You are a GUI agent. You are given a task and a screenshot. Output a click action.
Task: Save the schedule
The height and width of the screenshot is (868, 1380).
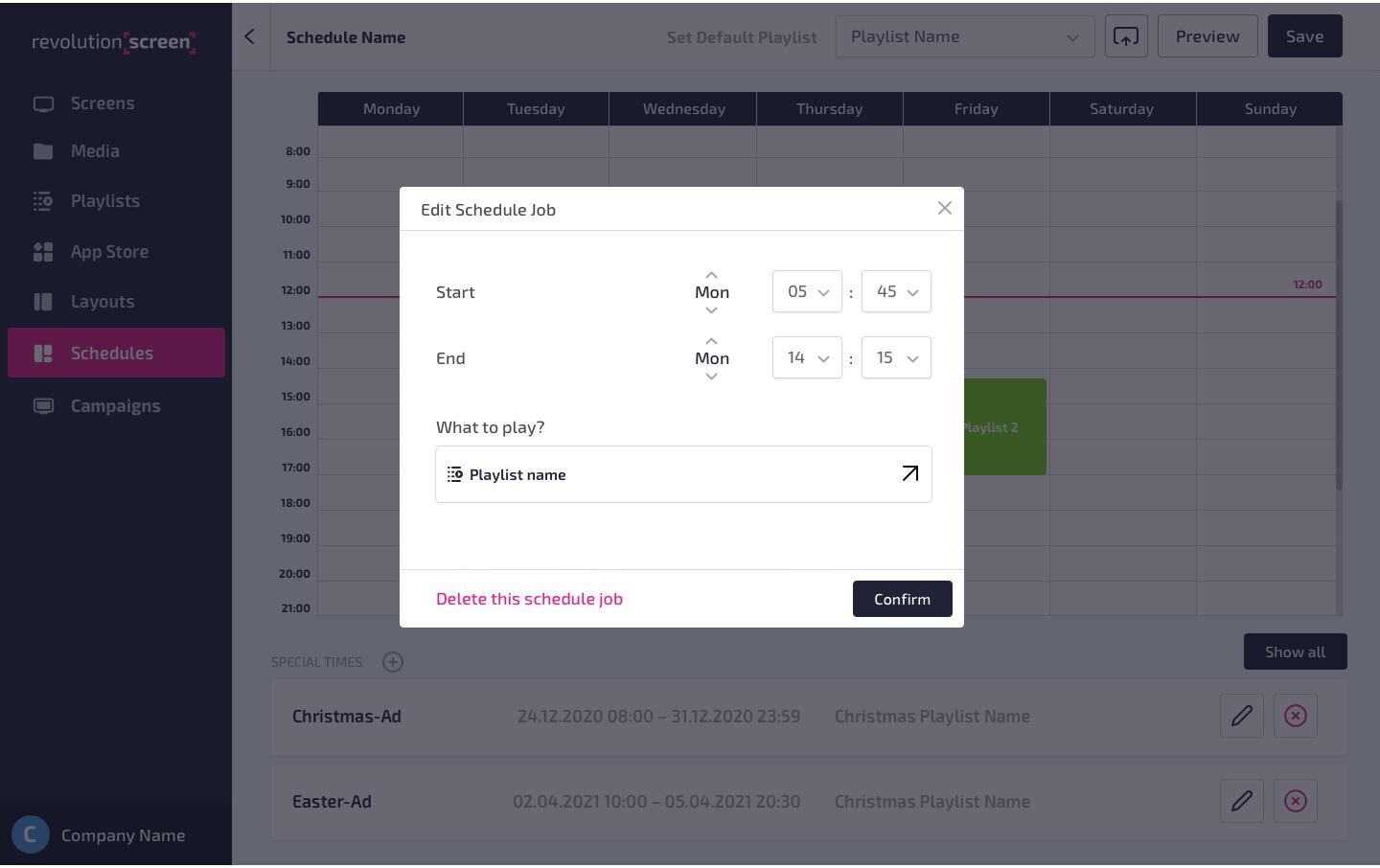[x=1304, y=36]
